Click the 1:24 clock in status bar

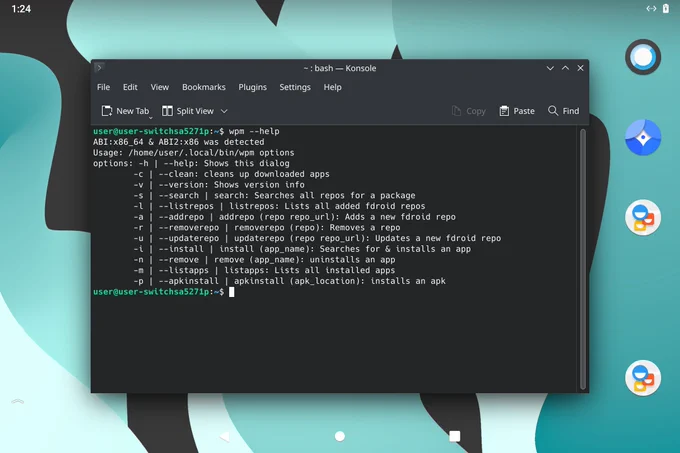coord(21,9)
